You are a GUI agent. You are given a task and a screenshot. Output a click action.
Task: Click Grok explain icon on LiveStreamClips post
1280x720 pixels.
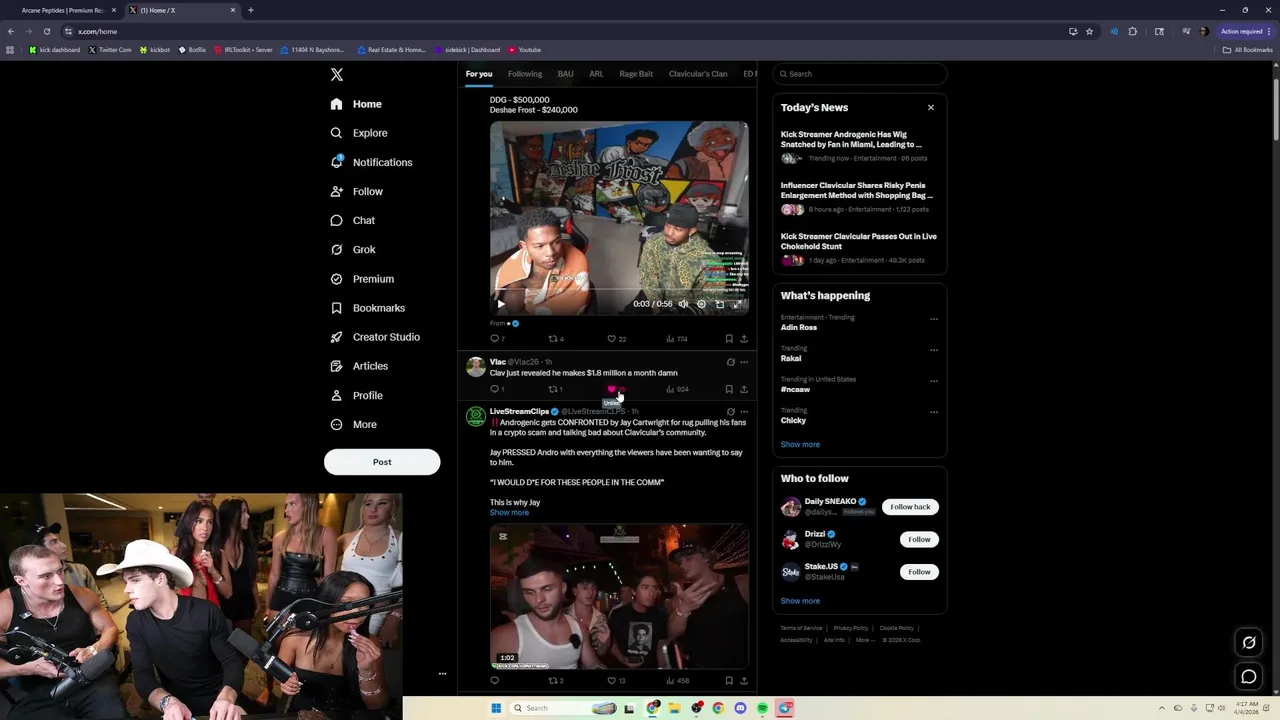[x=730, y=412]
